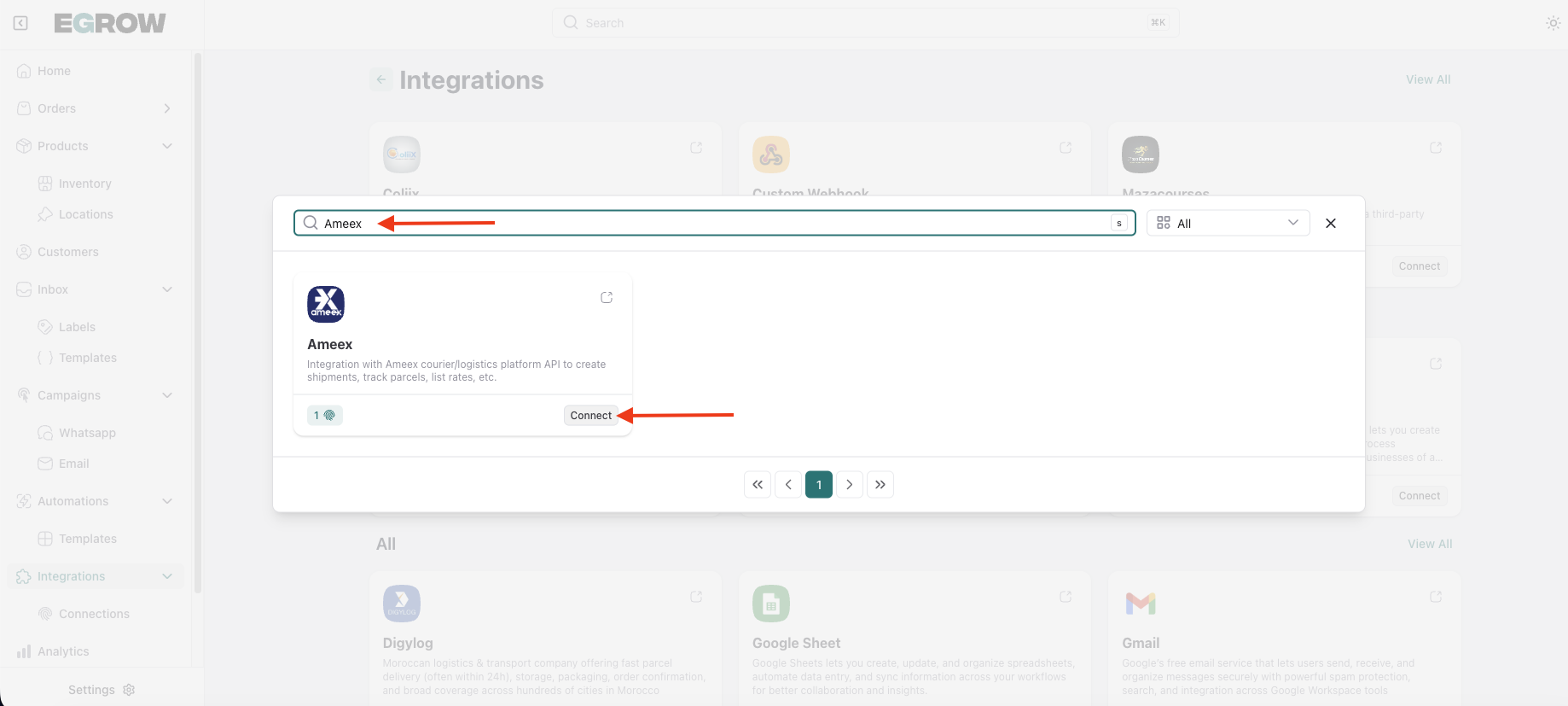Screen dimensions: 1568x706
Task: Collapse the Inbox menu chevron
Action: click(x=167, y=289)
